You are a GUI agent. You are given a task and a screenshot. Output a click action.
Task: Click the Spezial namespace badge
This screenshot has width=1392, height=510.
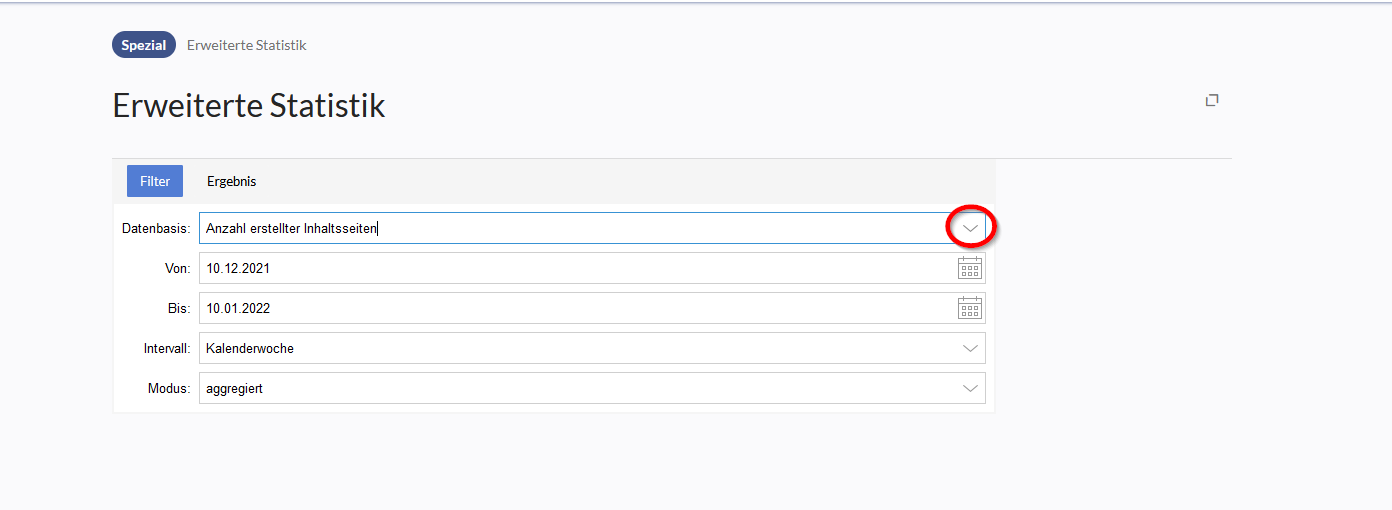click(x=144, y=45)
